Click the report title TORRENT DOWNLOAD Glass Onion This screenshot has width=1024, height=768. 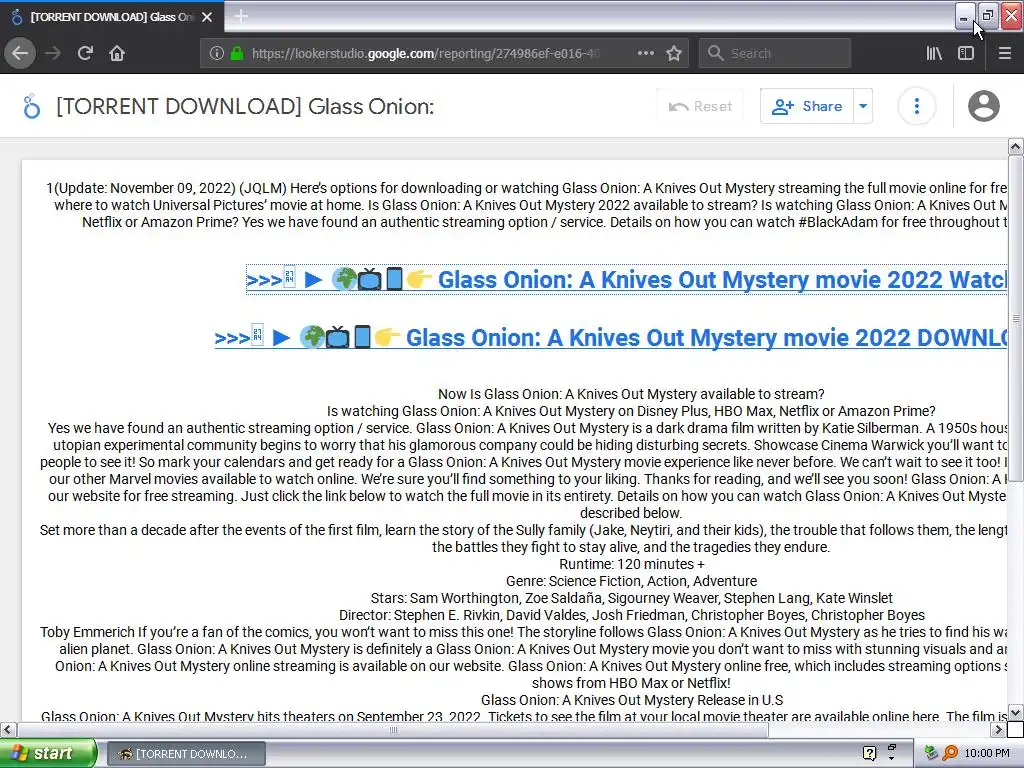point(245,106)
